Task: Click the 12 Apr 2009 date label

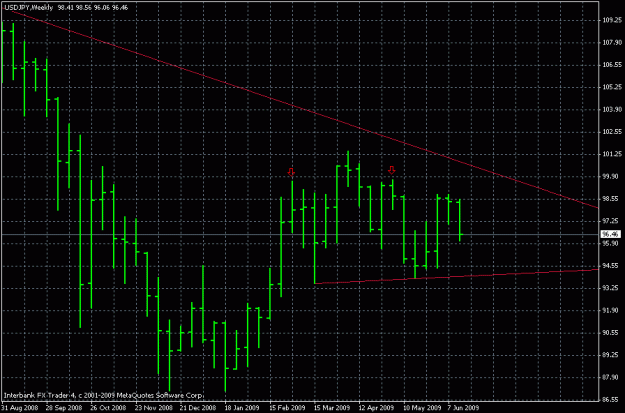Action: point(376,408)
